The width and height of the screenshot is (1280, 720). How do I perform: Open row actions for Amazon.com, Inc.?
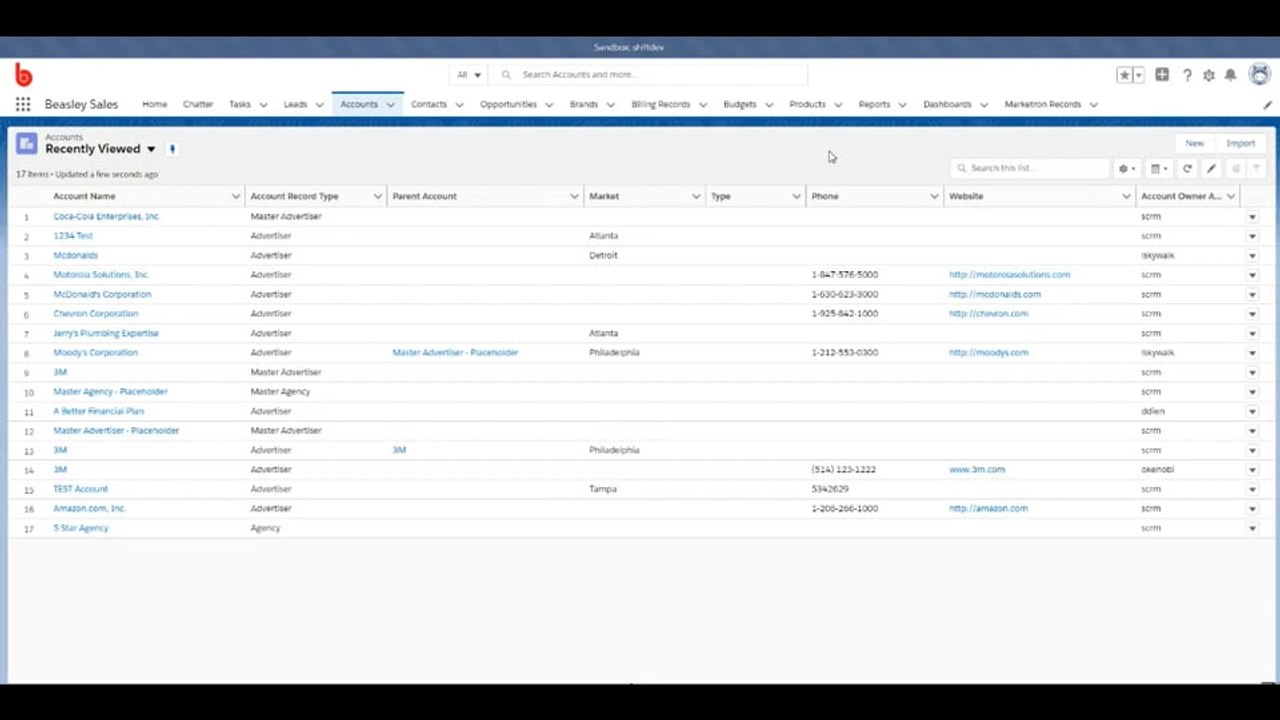tap(1252, 509)
